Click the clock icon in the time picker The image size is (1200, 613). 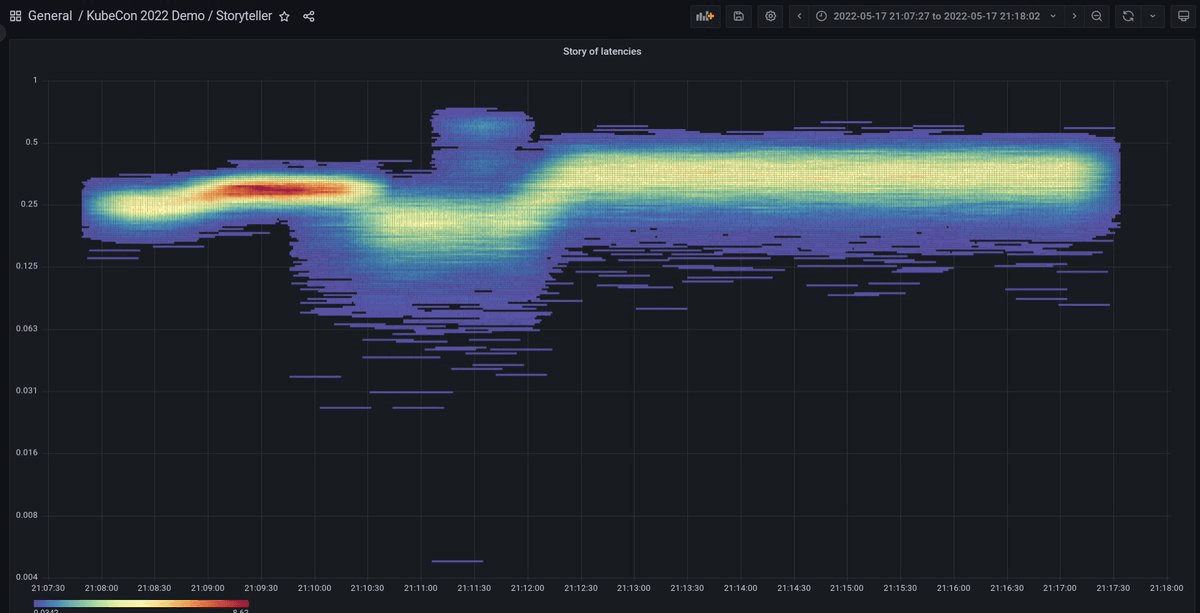click(820, 15)
